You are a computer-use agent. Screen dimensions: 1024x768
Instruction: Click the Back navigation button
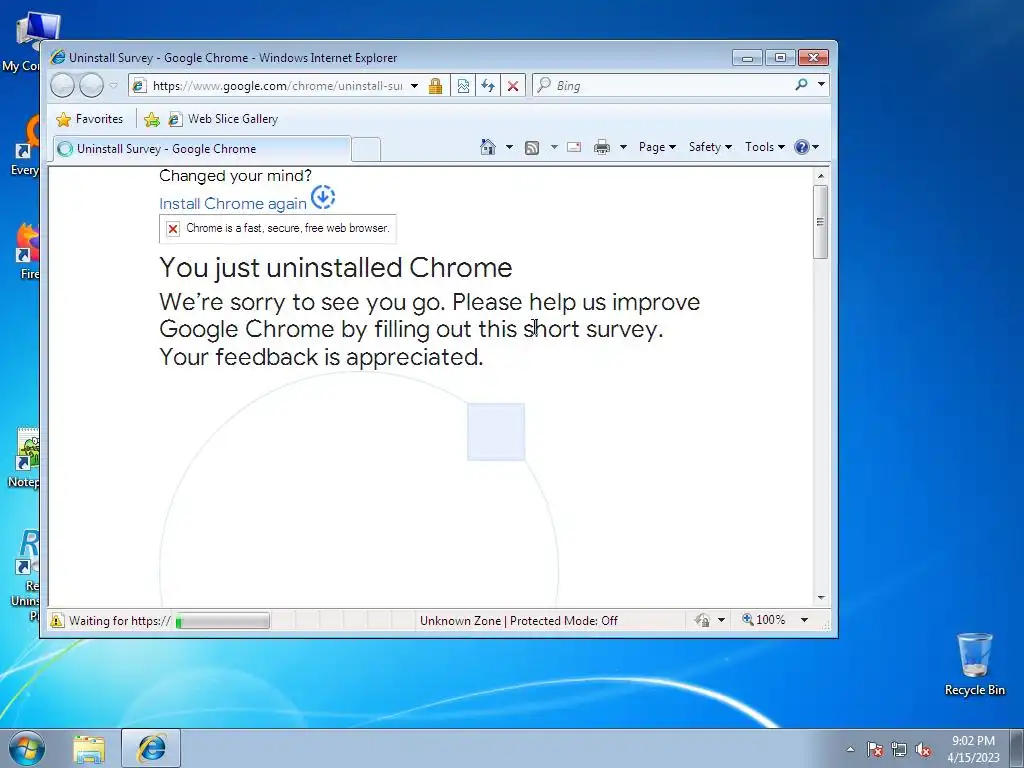[x=63, y=86]
